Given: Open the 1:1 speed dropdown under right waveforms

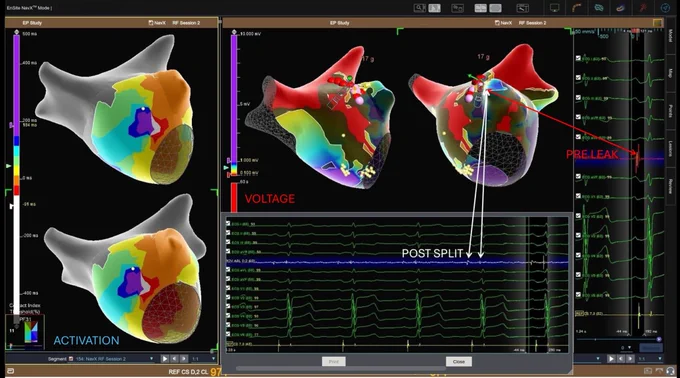Looking at the screenshot, I should [x=650, y=359].
